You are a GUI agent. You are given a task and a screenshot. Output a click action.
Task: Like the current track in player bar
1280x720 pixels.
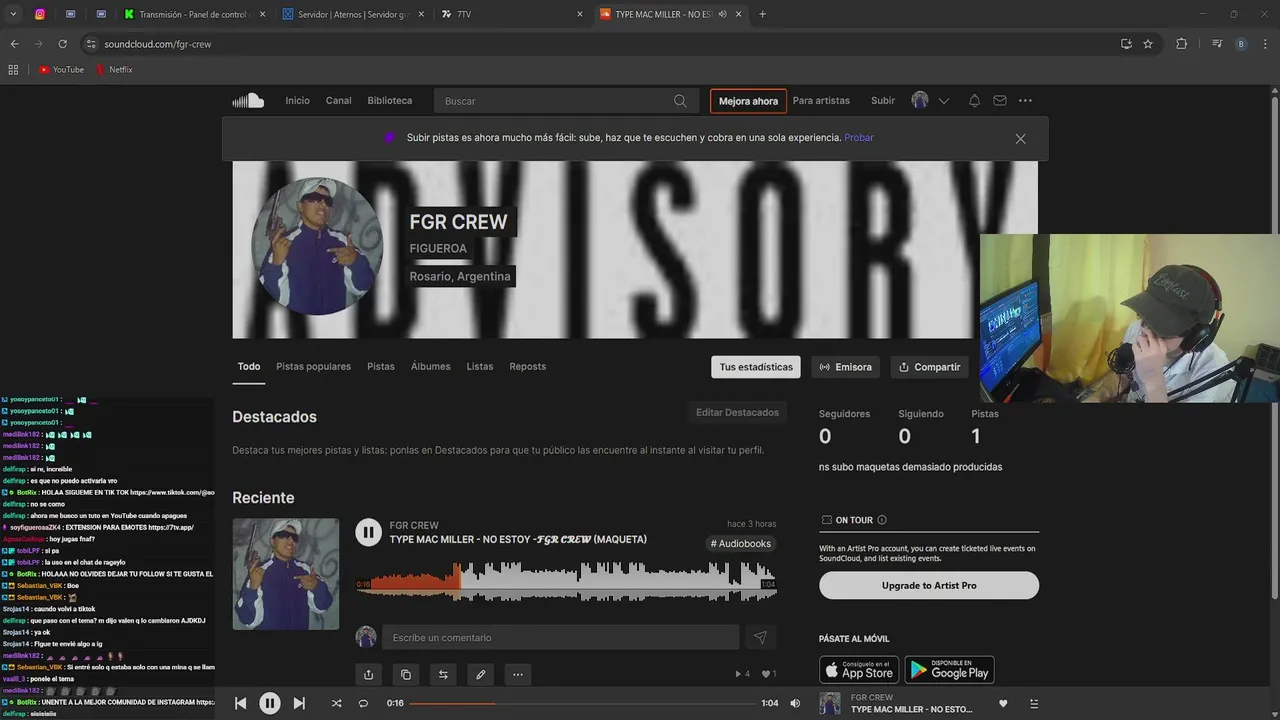1003,704
